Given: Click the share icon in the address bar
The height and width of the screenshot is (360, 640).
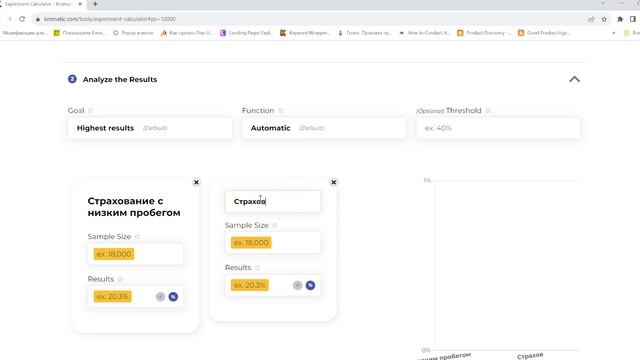Looking at the screenshot, I should (591, 19).
